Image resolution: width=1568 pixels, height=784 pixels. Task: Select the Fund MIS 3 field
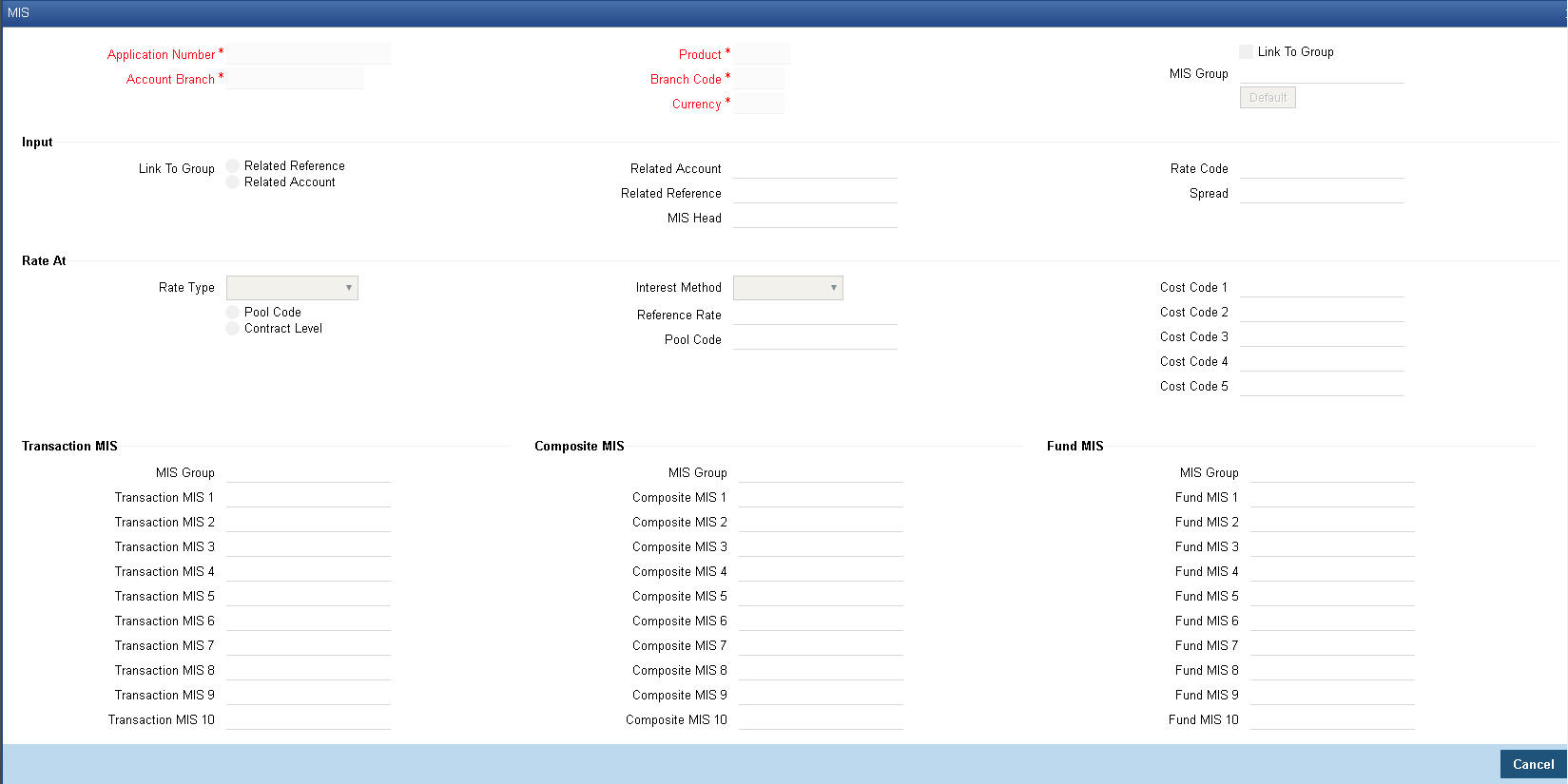(x=1332, y=546)
